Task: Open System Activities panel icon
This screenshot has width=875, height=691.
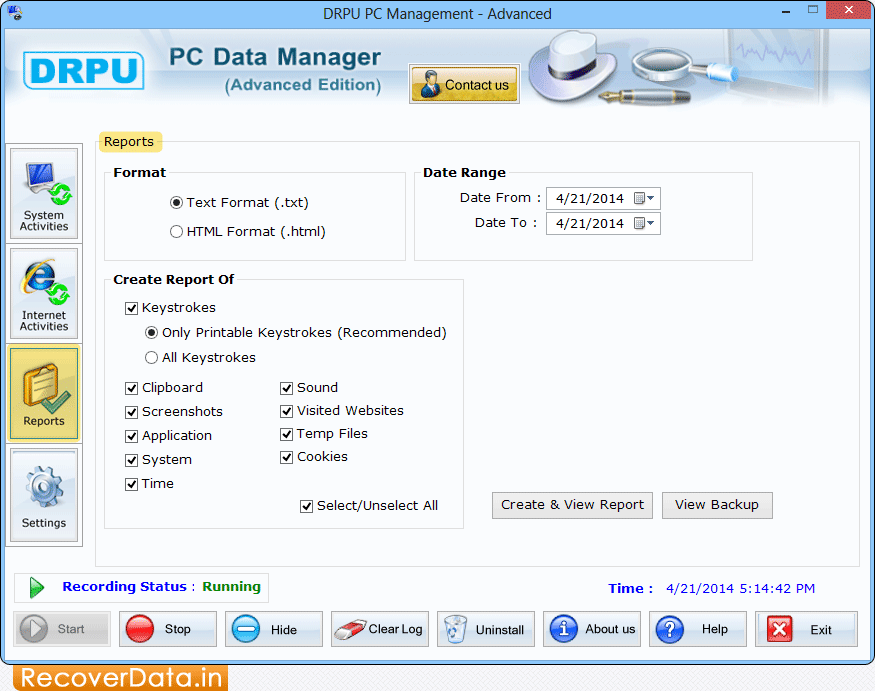Action: pyautogui.click(x=47, y=184)
